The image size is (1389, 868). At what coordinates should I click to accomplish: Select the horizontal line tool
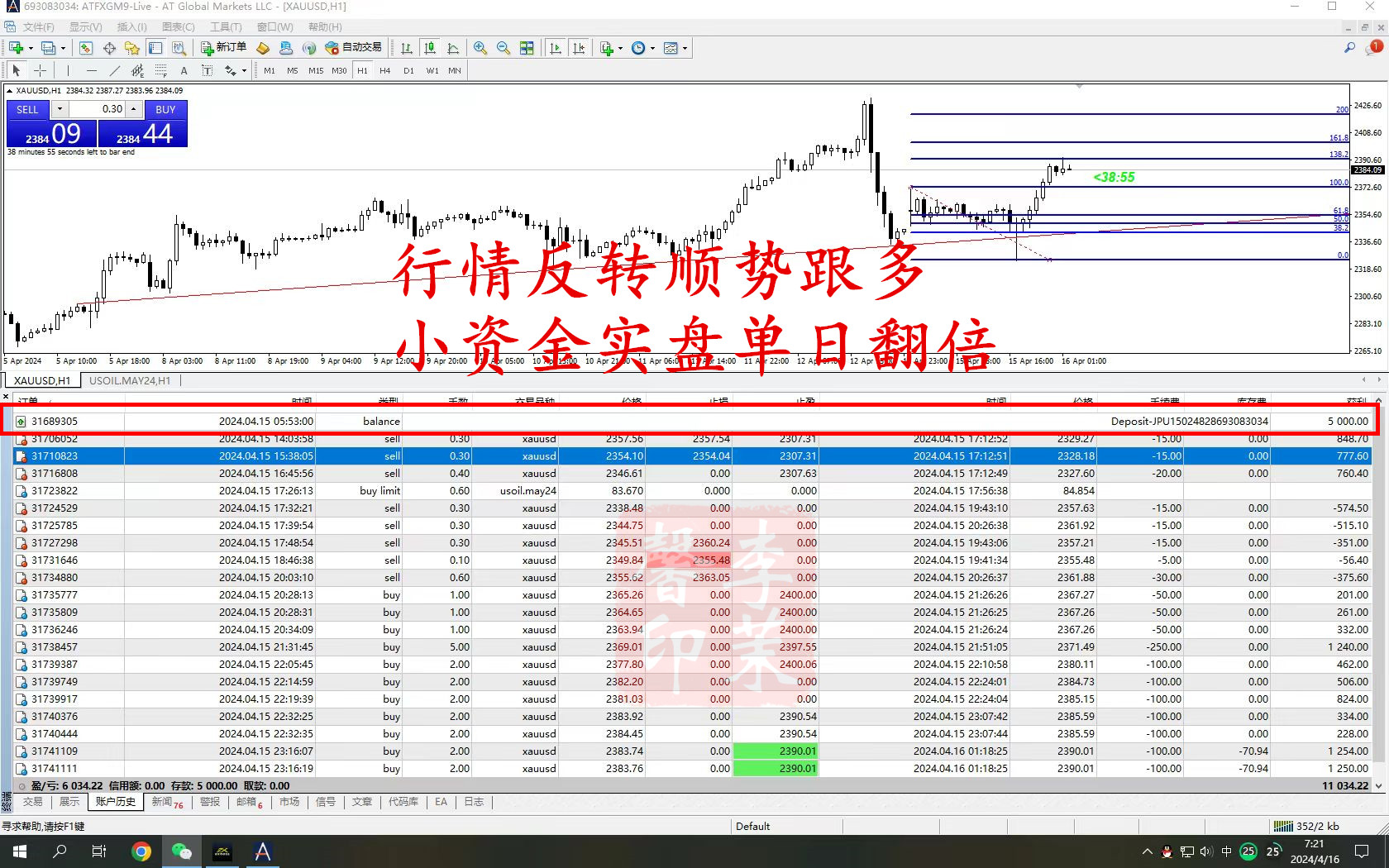91,70
